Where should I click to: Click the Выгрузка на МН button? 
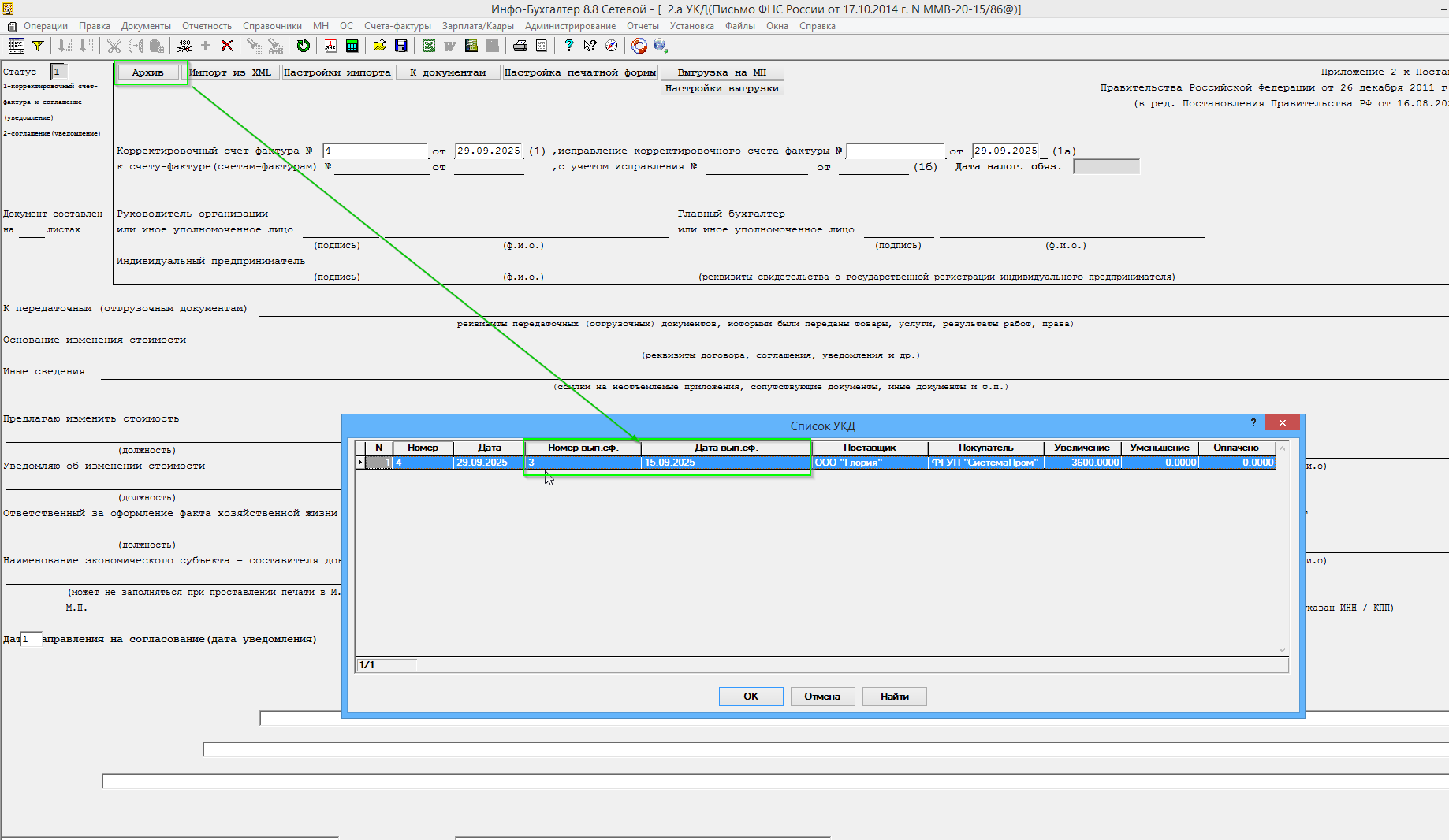click(x=721, y=72)
